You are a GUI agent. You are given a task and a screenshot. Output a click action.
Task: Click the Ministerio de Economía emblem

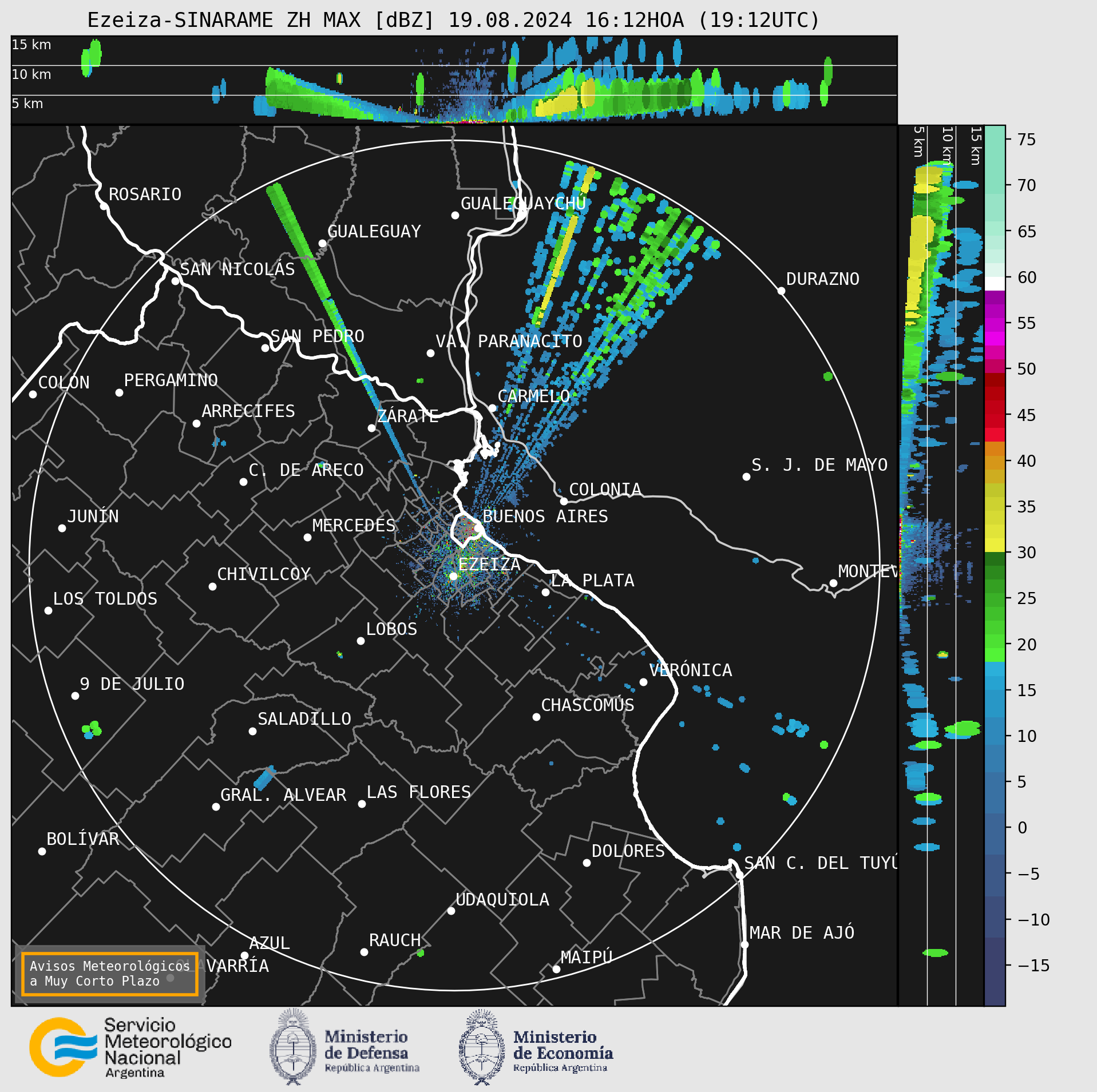coord(482,1047)
